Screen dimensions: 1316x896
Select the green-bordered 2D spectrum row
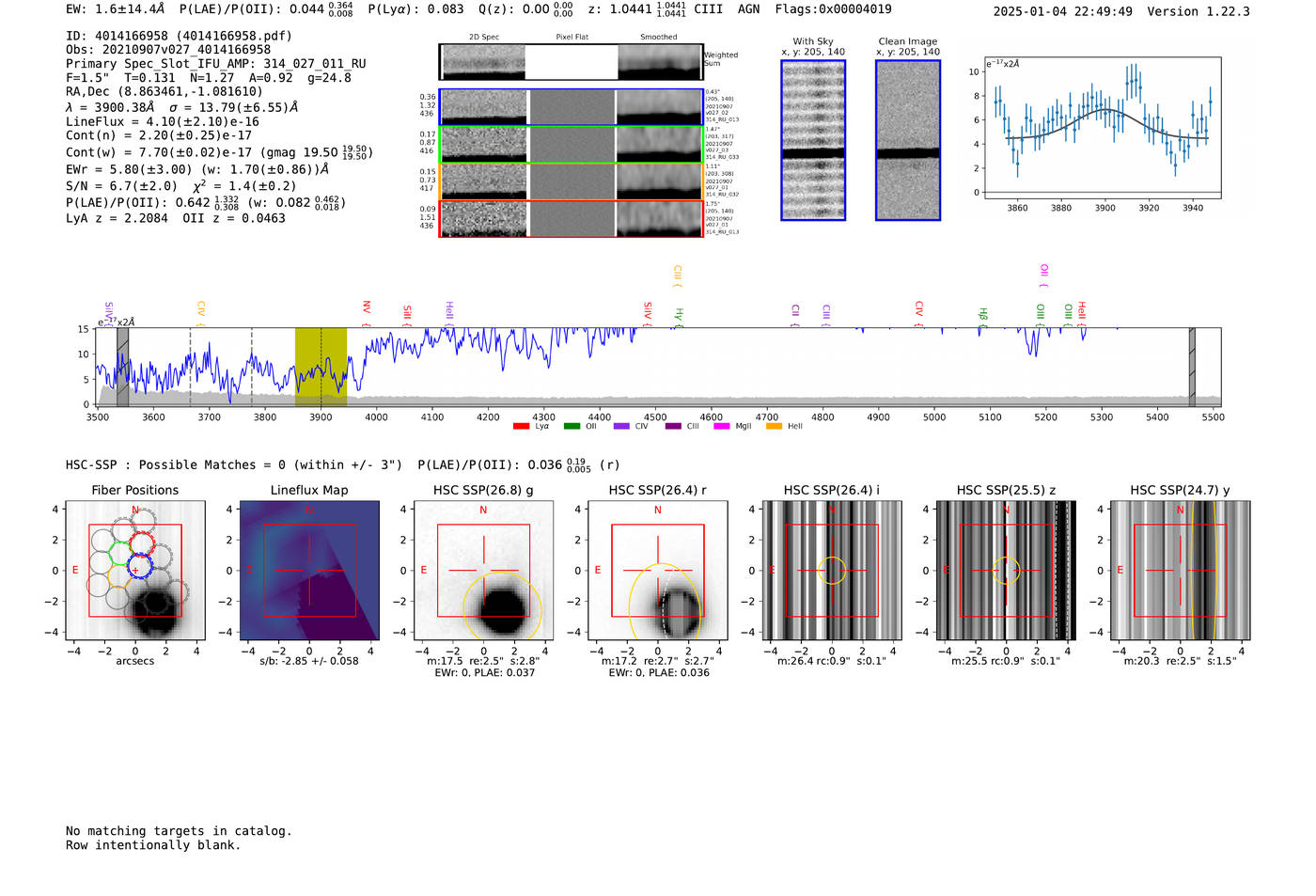click(572, 145)
